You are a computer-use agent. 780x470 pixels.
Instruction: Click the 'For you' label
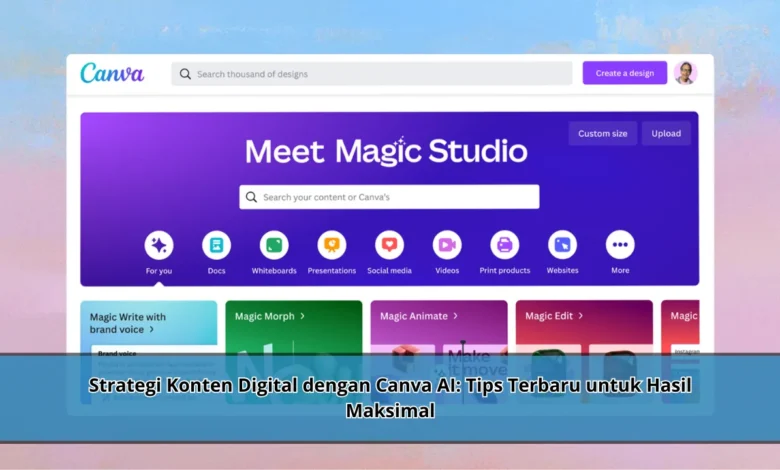pos(159,271)
